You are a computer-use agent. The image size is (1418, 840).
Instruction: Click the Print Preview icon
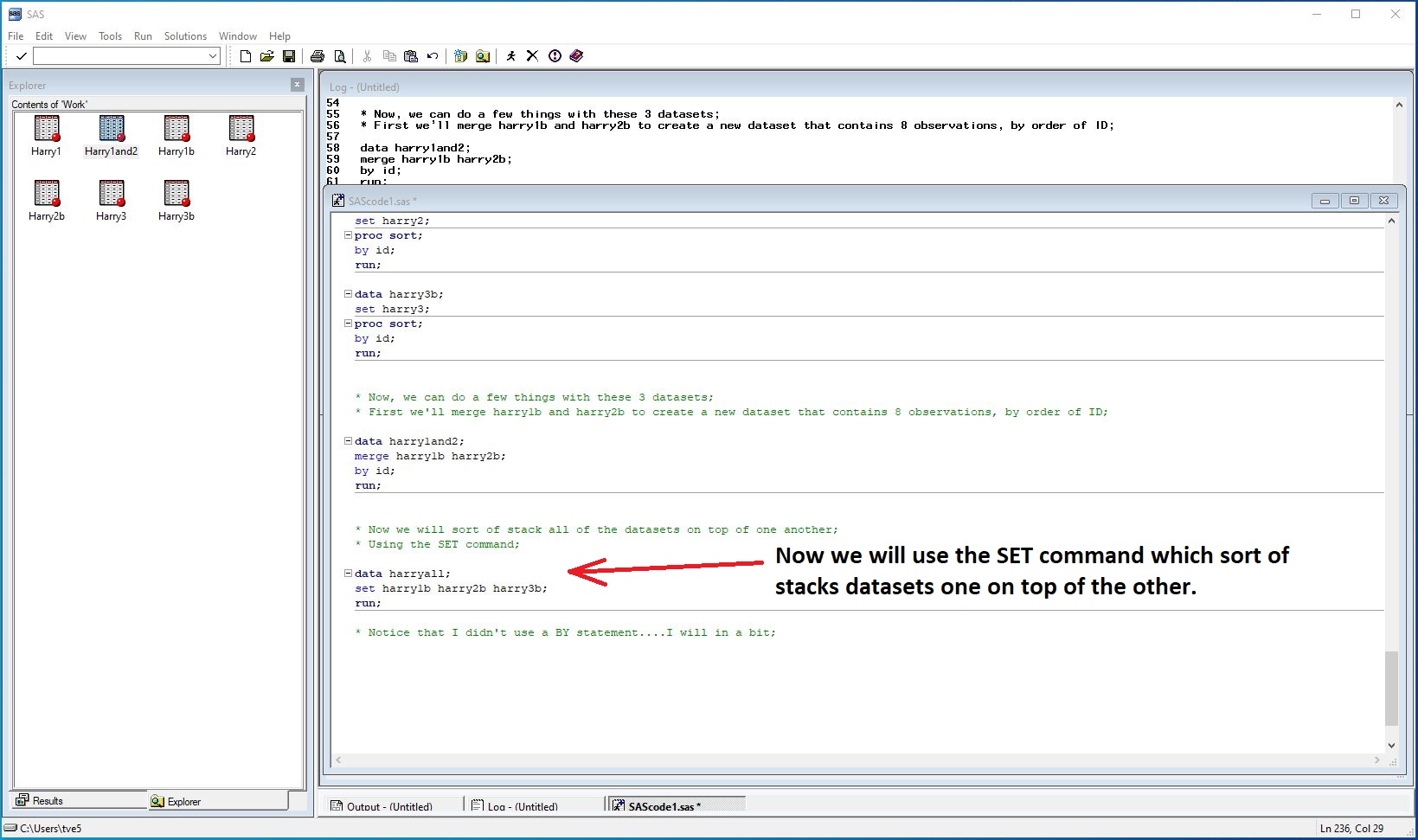[x=340, y=56]
